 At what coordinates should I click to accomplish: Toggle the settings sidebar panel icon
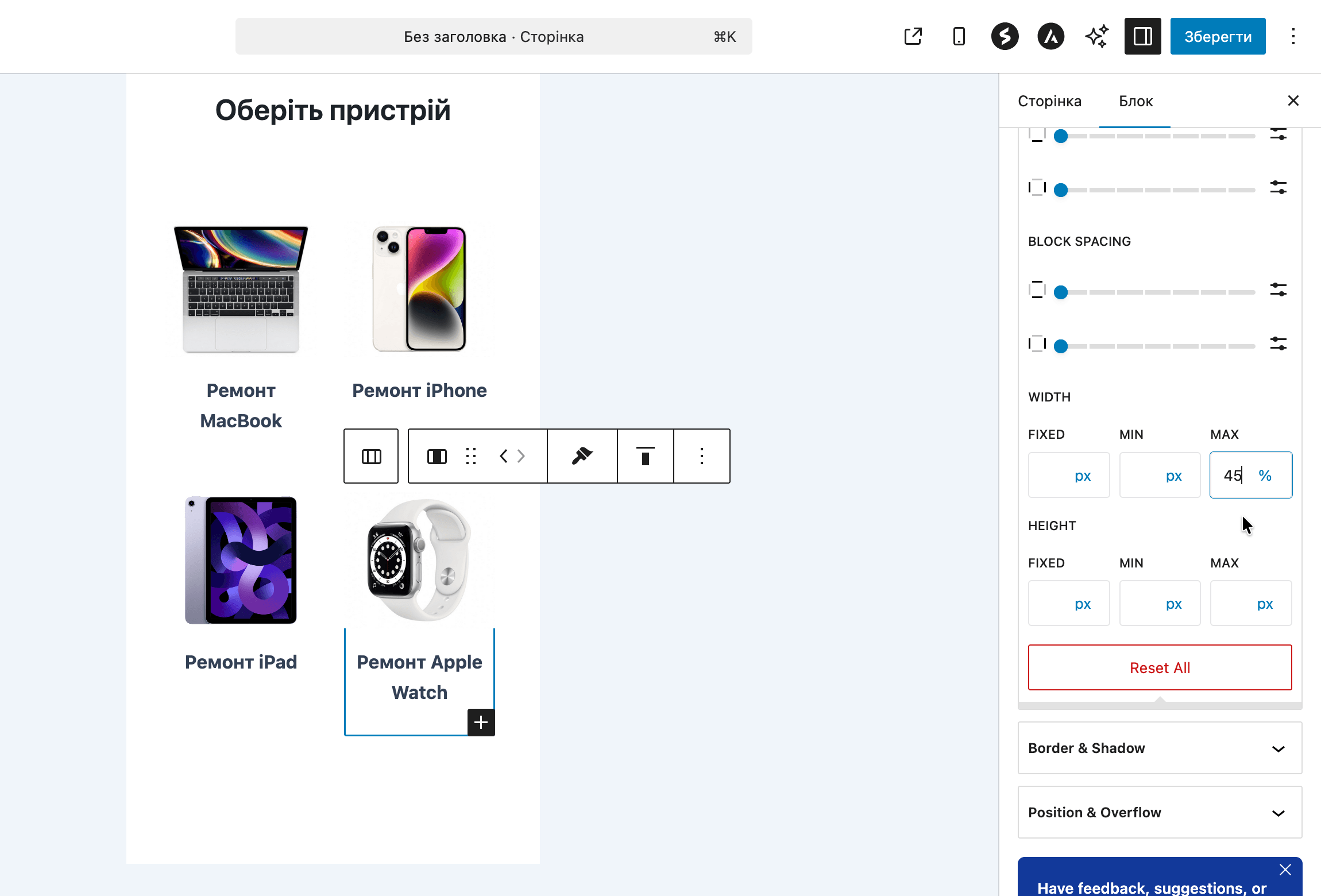tap(1142, 36)
